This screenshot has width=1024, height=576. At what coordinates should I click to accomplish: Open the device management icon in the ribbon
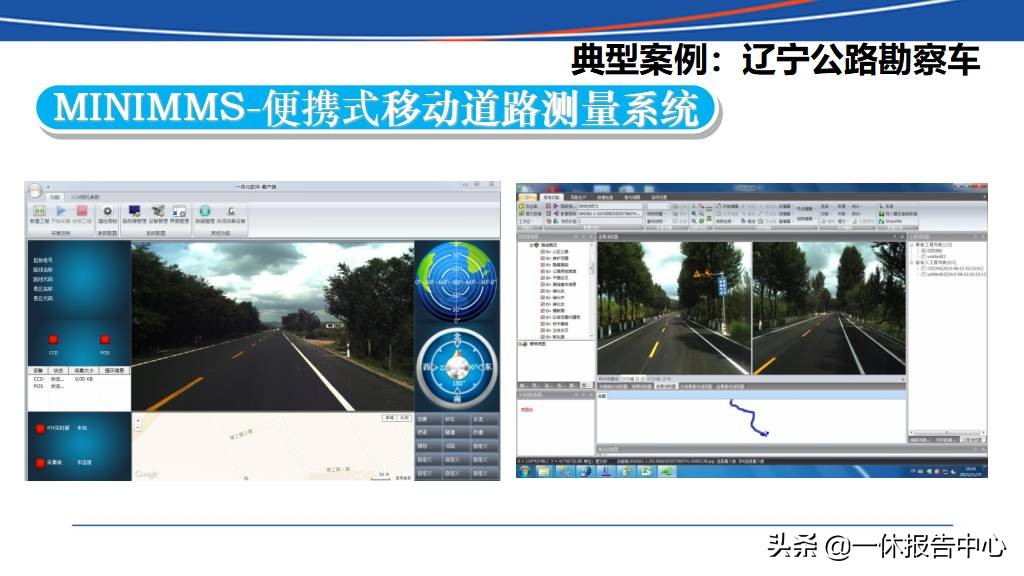point(159,211)
